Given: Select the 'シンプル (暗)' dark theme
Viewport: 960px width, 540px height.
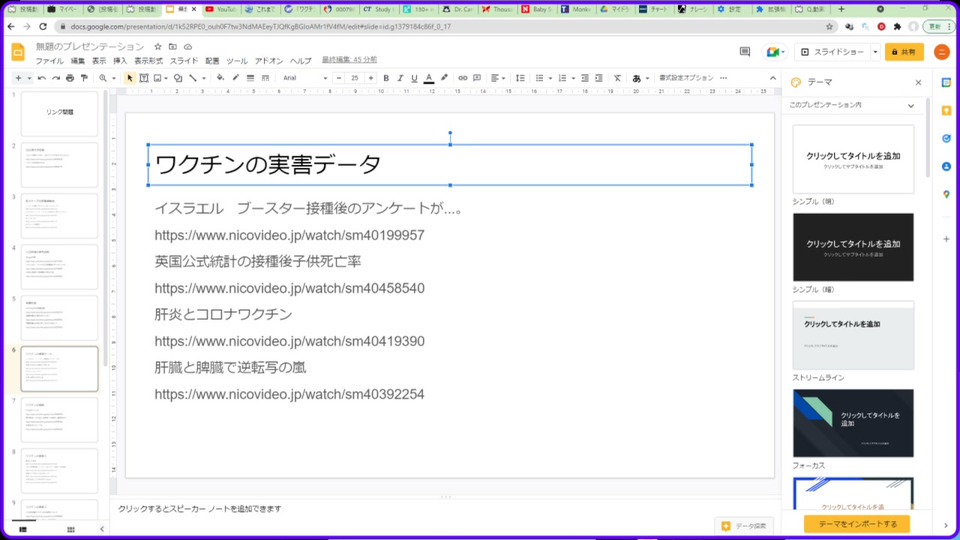Looking at the screenshot, I should tap(853, 247).
